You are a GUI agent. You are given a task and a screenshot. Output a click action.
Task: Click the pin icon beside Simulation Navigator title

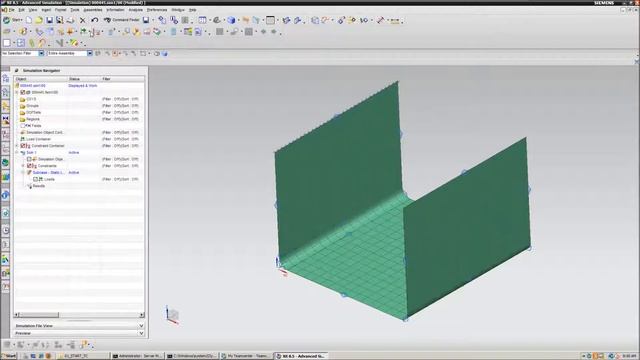pos(17,71)
